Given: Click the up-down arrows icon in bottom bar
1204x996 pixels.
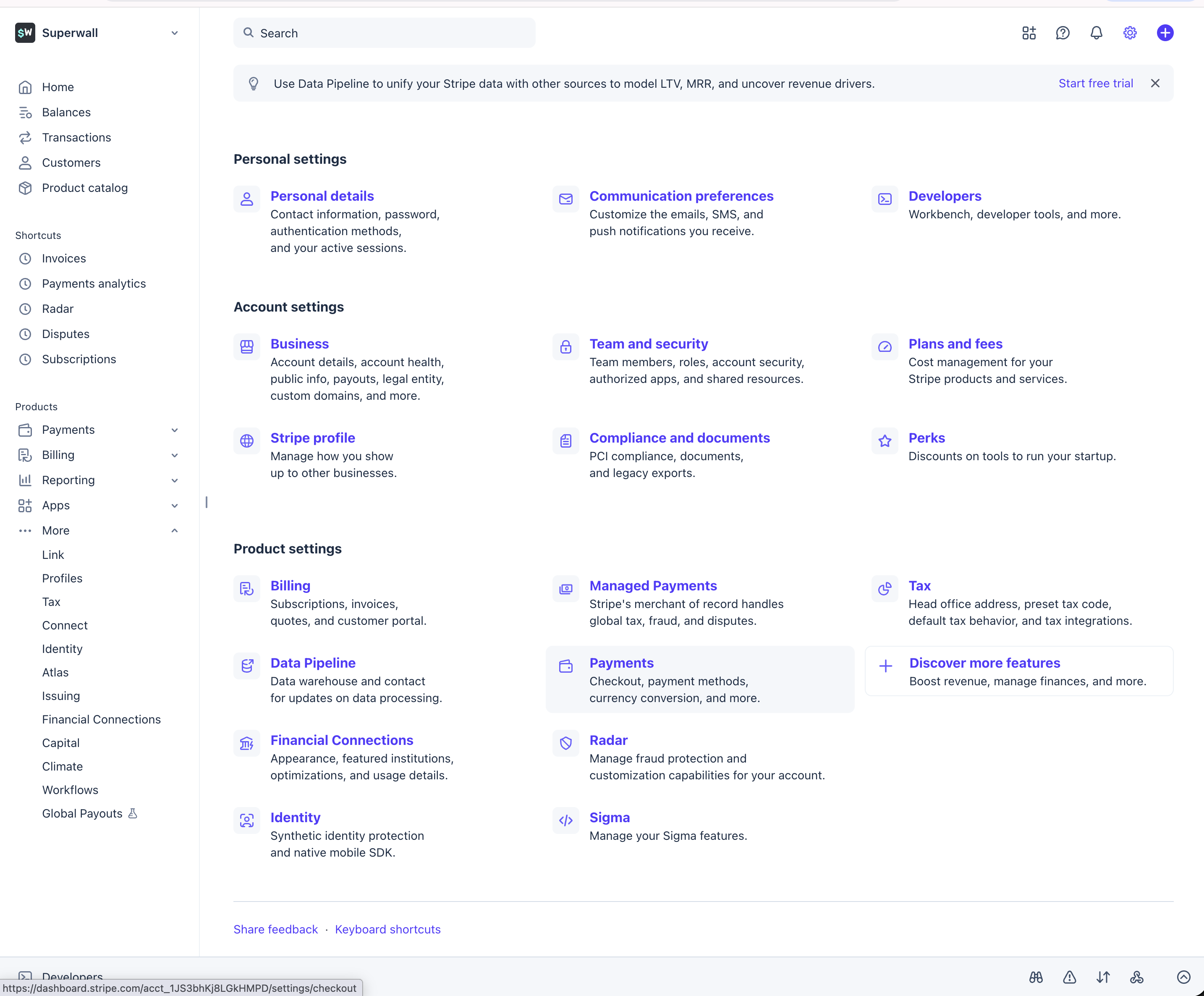Looking at the screenshot, I should point(1103,977).
